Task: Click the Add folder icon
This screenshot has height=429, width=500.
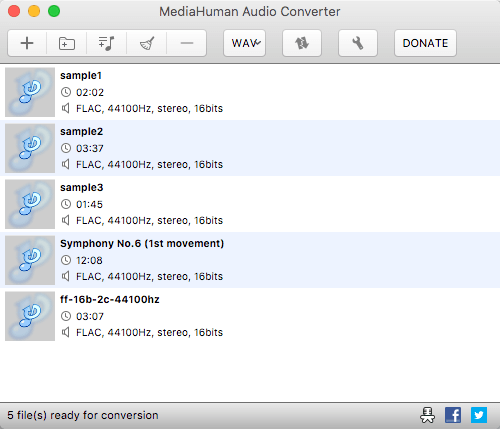Action: click(x=67, y=43)
